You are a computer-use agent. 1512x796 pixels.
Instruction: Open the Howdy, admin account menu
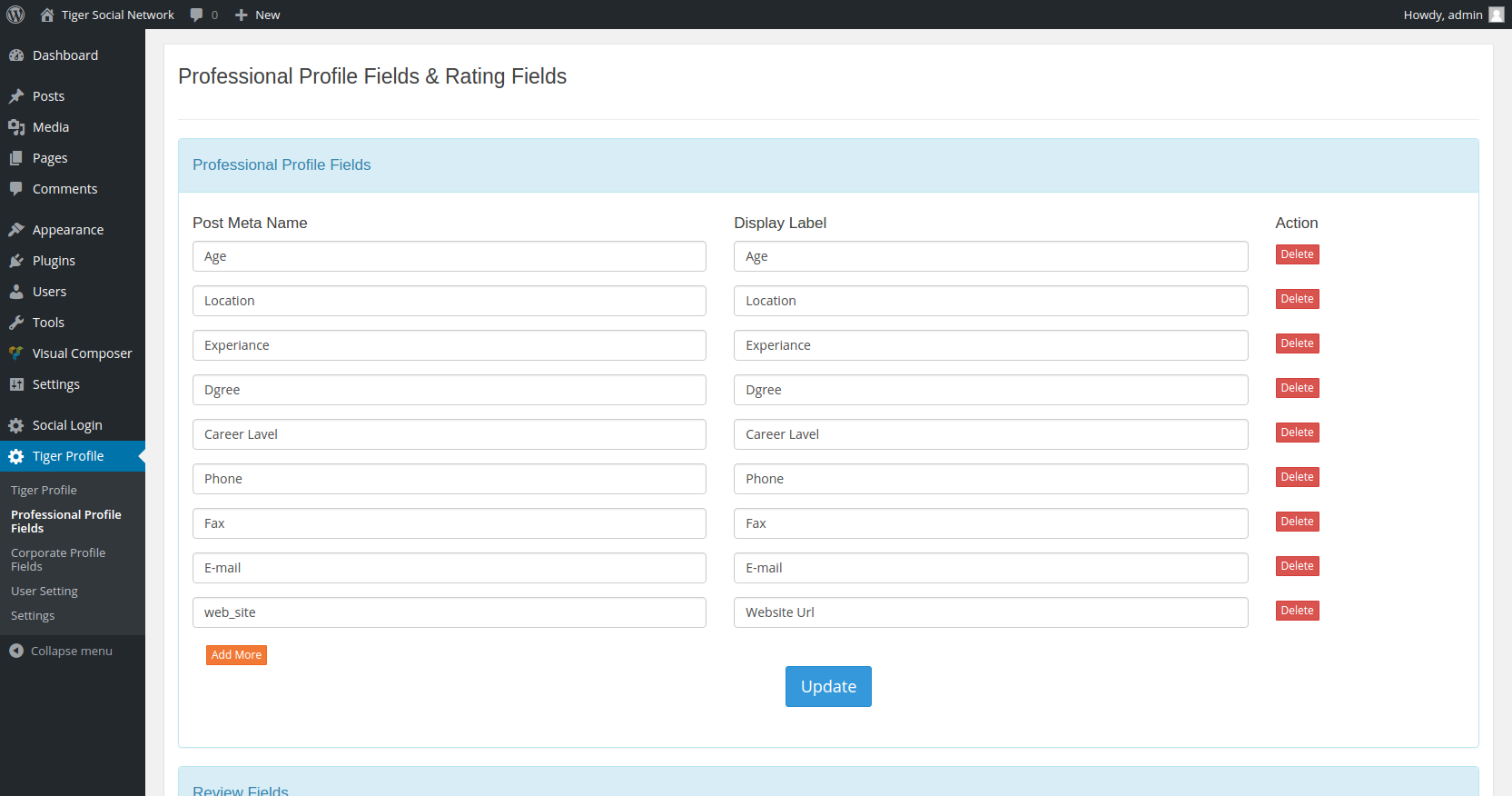pyautogui.click(x=1453, y=15)
